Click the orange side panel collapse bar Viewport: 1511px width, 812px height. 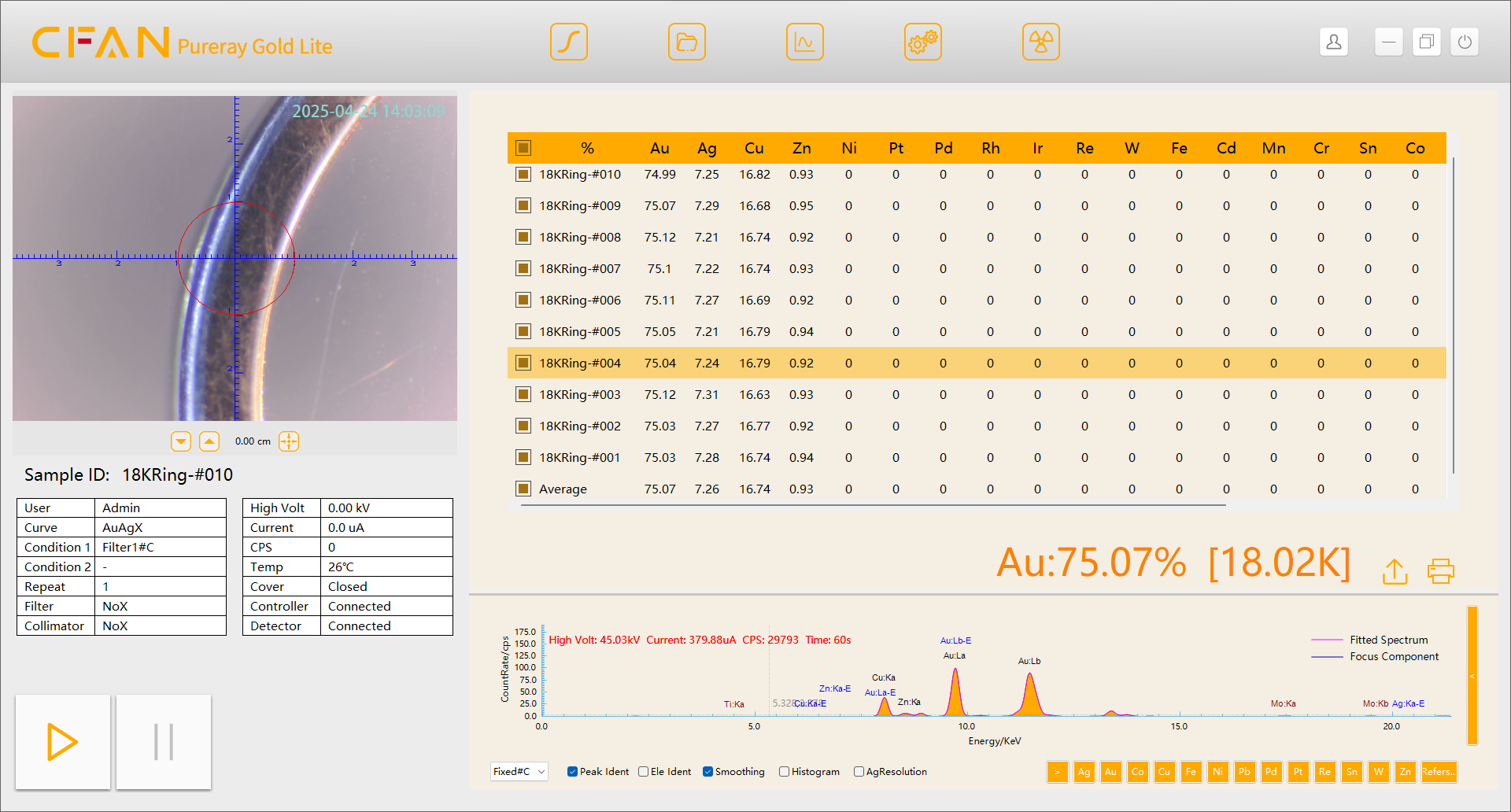1472,675
